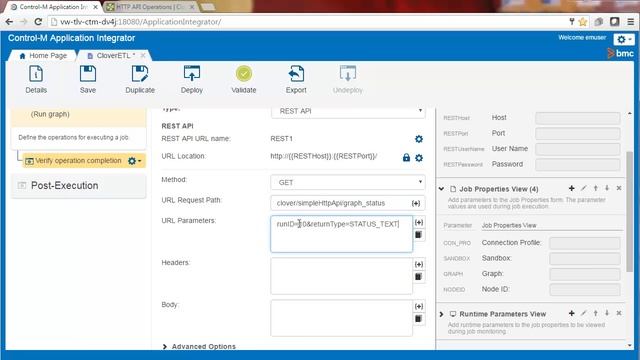Click inside the URL Parameters text area

341,234
